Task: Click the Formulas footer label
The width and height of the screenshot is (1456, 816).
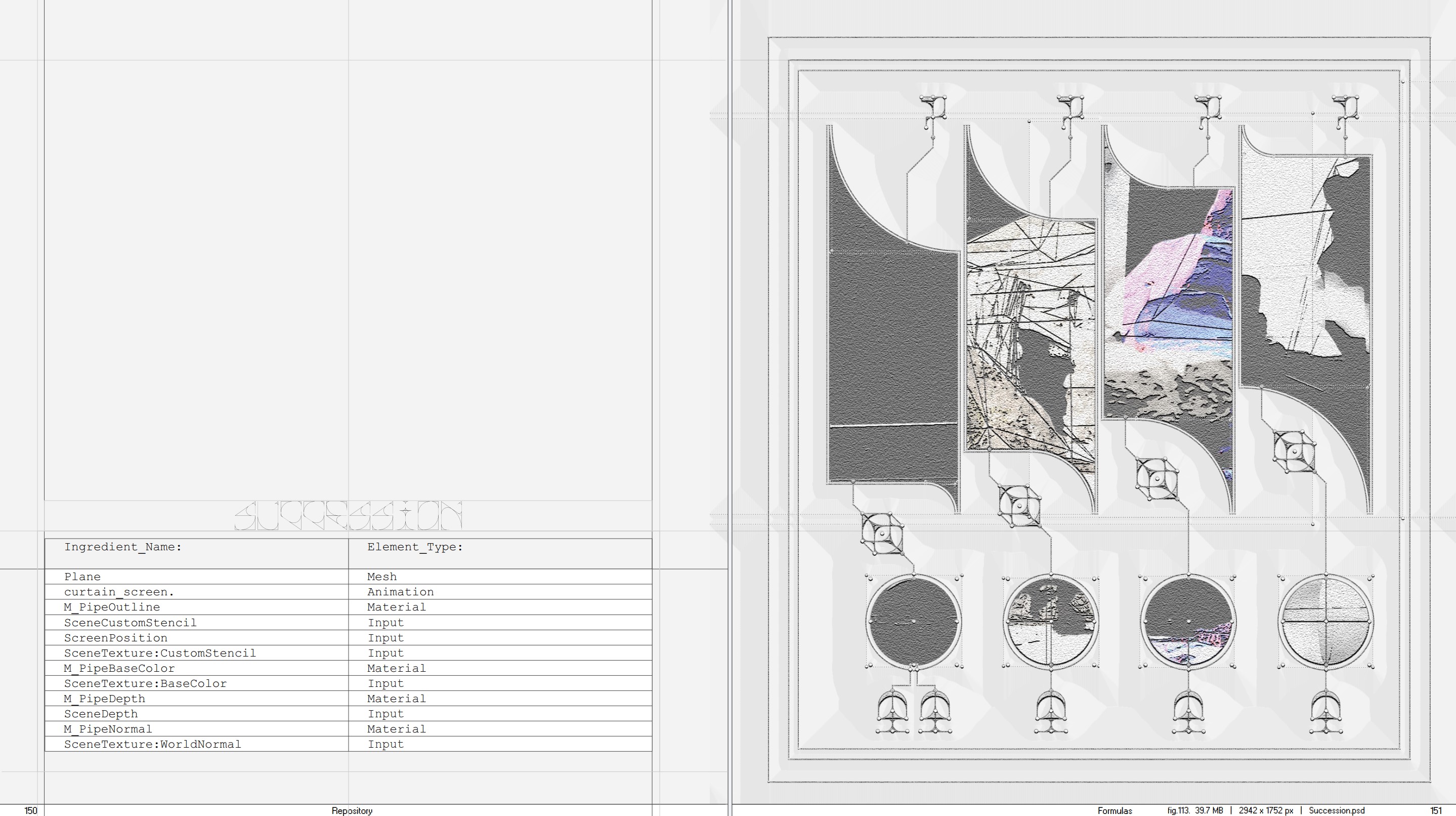Action: (1115, 810)
